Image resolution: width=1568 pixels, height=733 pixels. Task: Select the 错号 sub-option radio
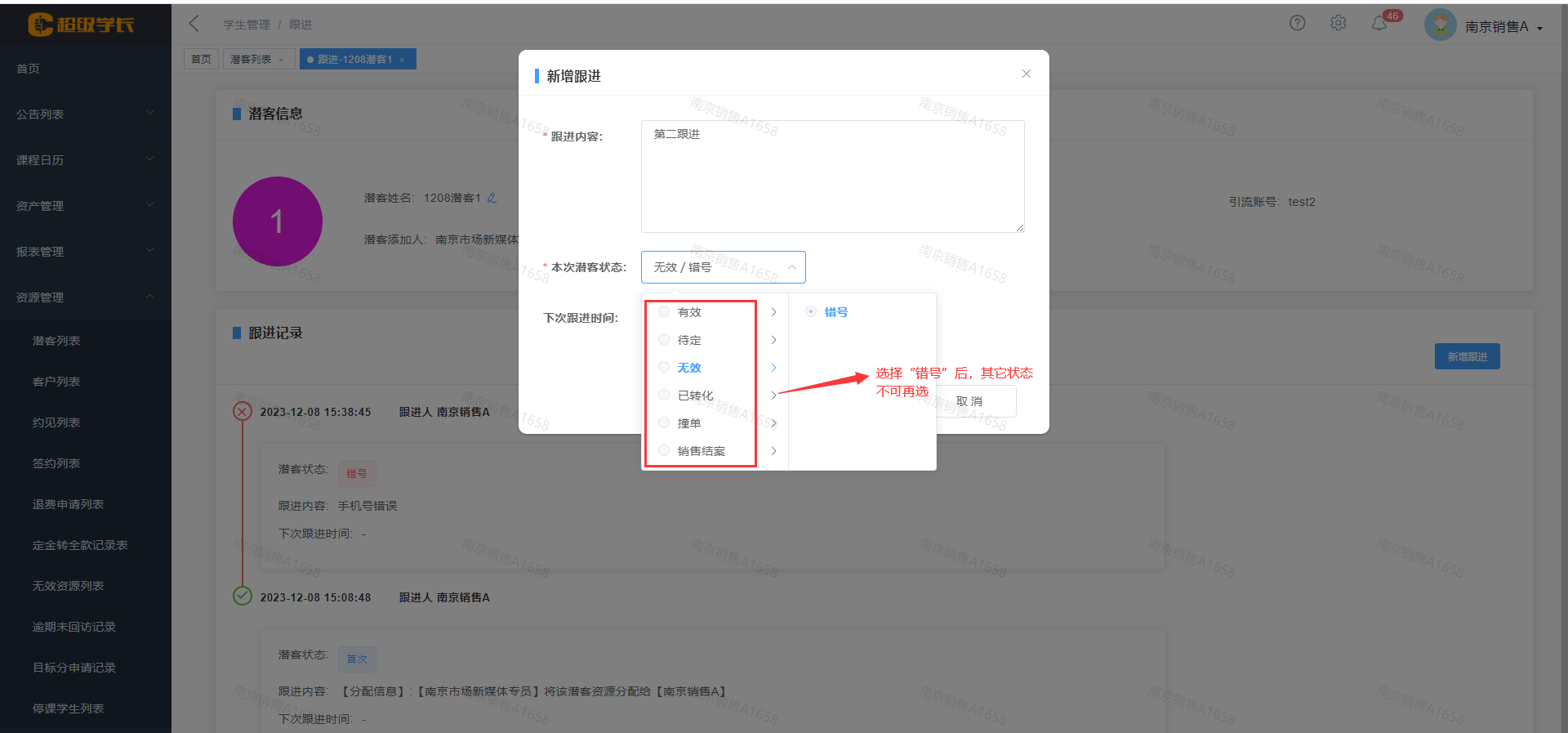(811, 312)
